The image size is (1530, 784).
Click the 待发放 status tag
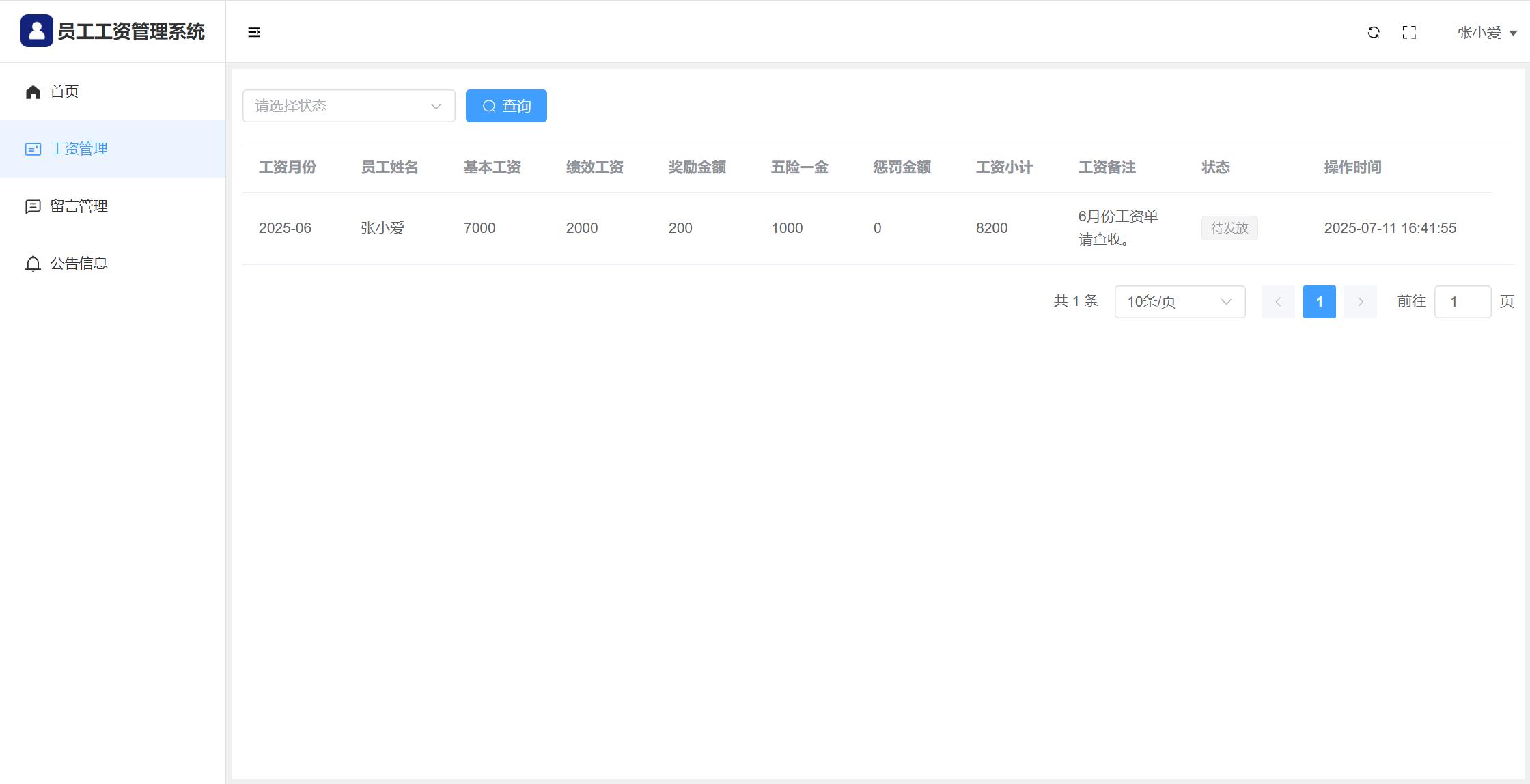[x=1229, y=228]
